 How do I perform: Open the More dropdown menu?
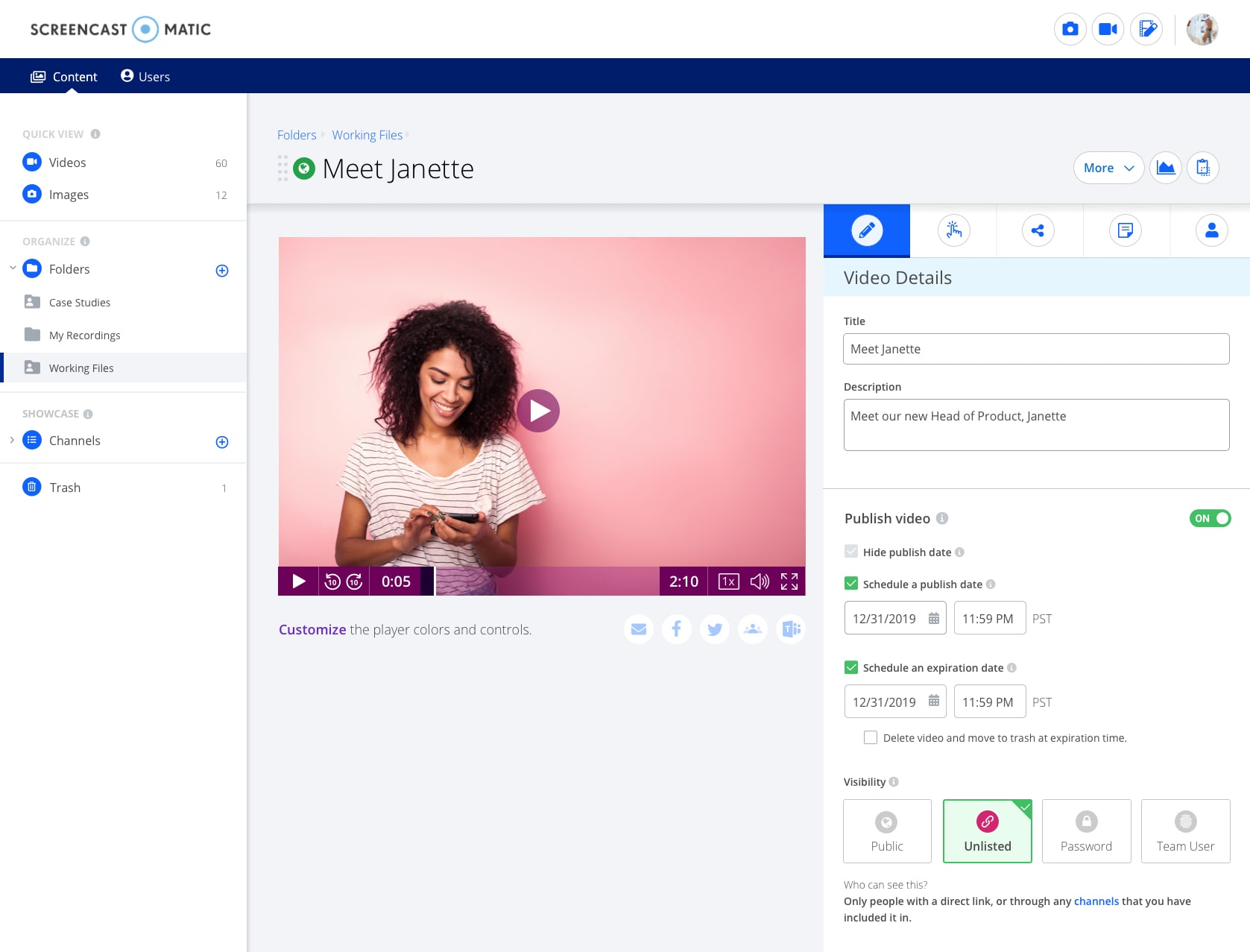(1108, 168)
